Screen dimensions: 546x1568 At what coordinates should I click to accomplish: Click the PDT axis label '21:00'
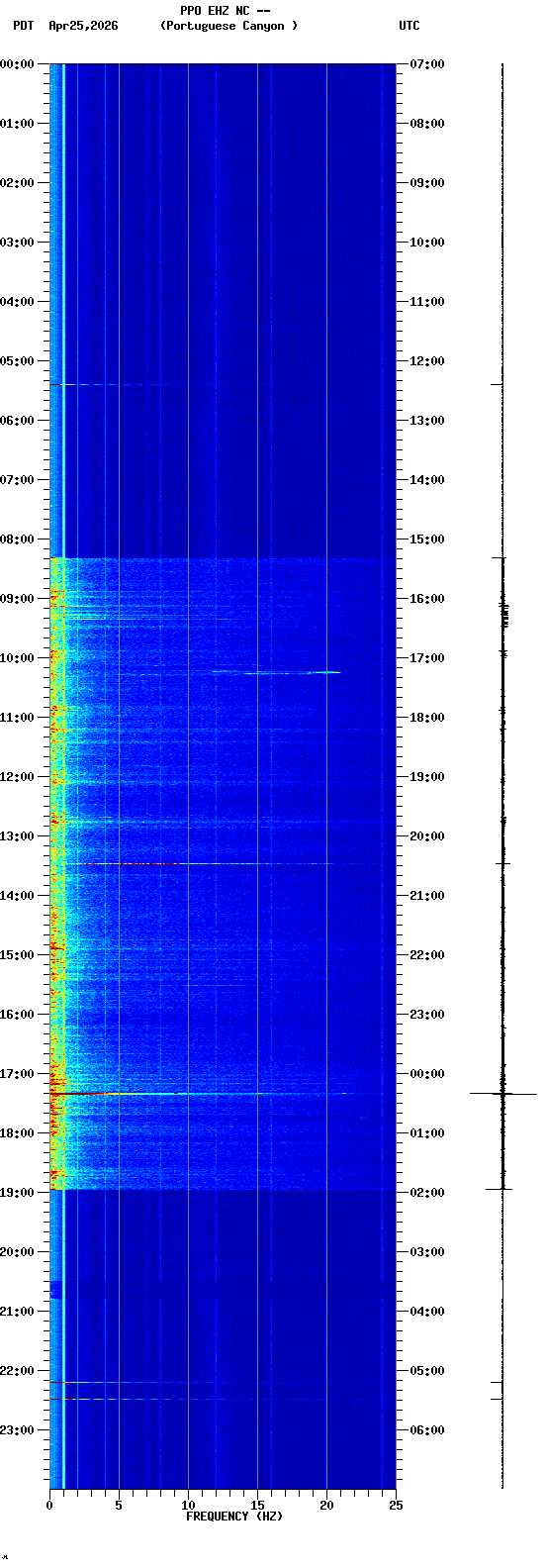[17, 1312]
